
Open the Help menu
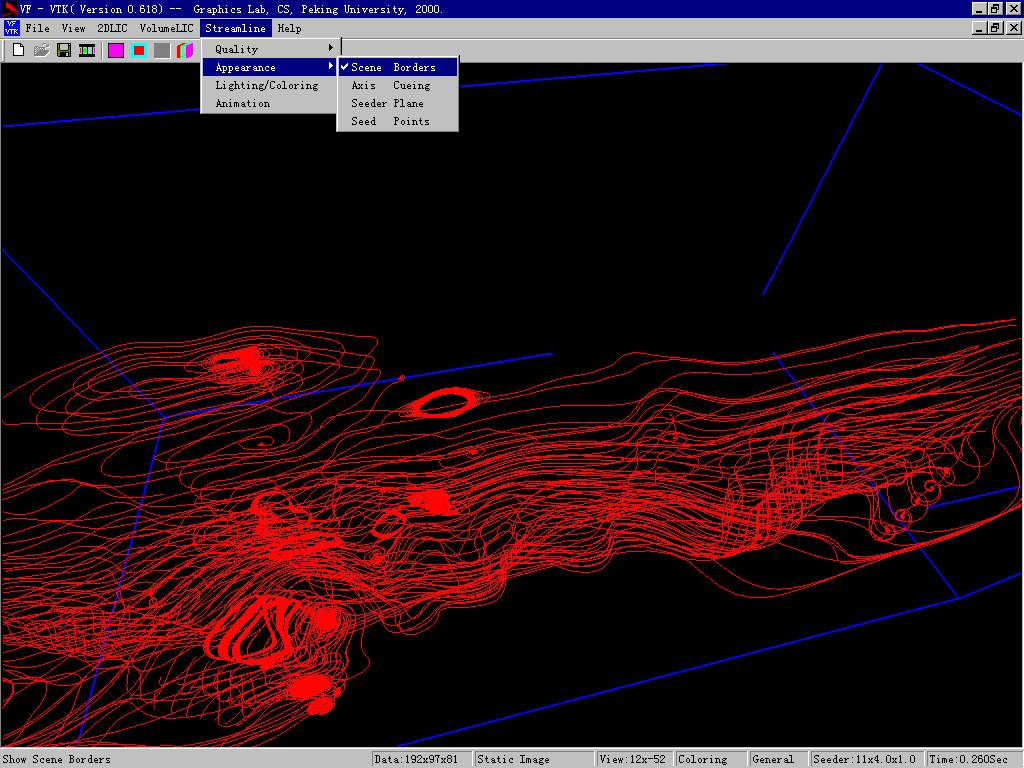tap(289, 28)
